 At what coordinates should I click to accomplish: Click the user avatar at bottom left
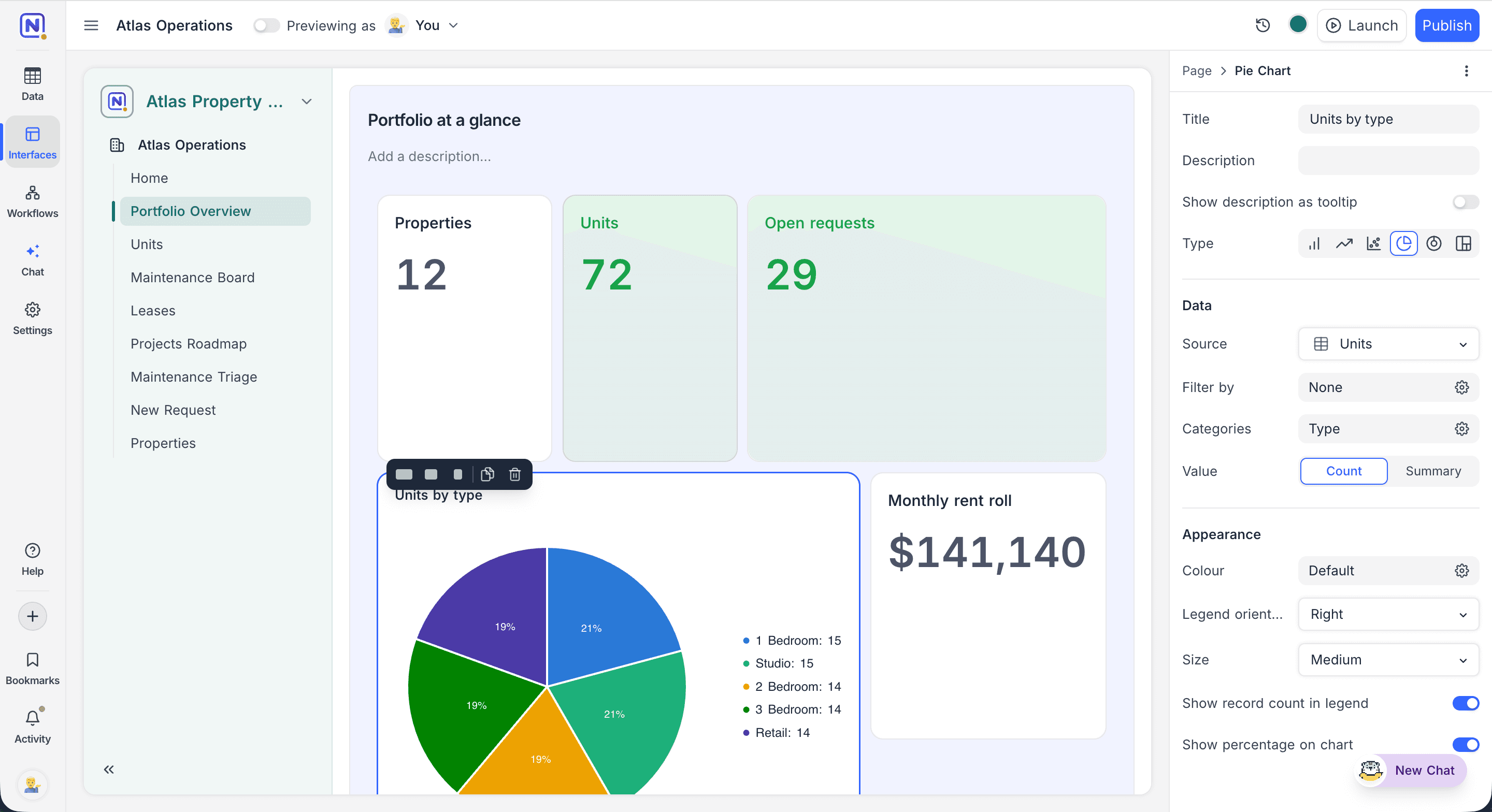pos(33,785)
